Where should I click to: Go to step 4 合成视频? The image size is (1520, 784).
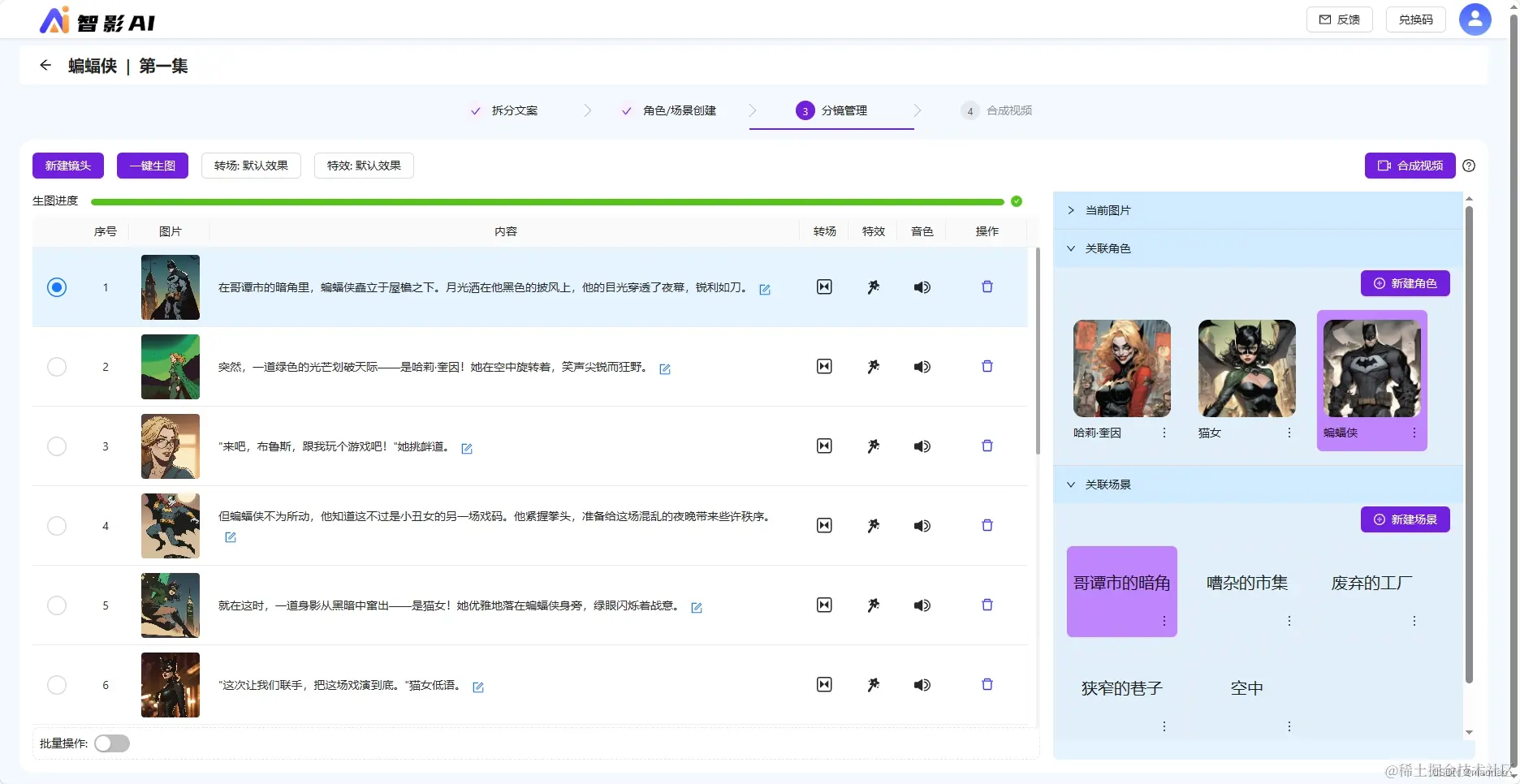coord(997,110)
